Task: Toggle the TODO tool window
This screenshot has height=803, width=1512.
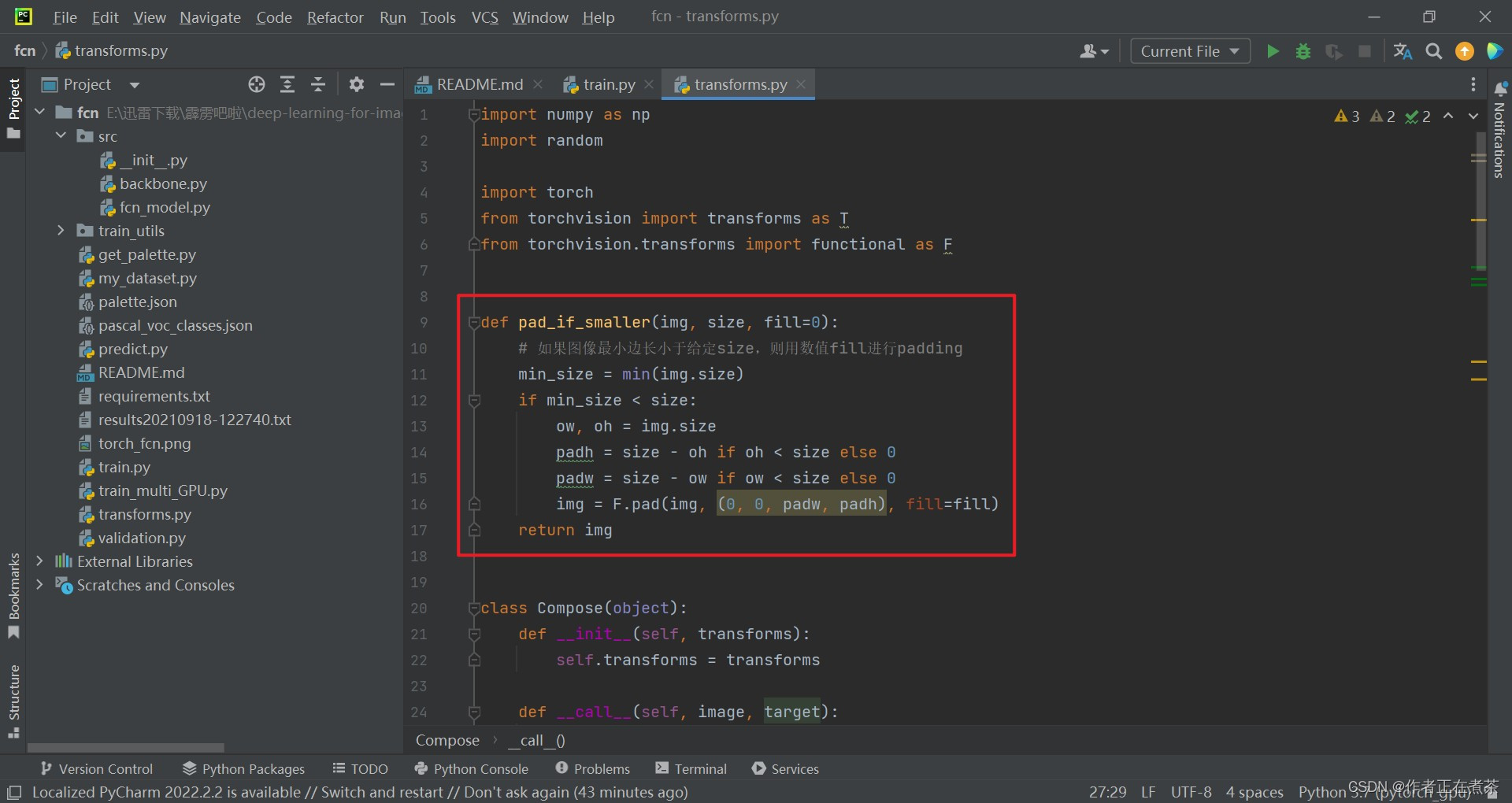Action: click(360, 769)
